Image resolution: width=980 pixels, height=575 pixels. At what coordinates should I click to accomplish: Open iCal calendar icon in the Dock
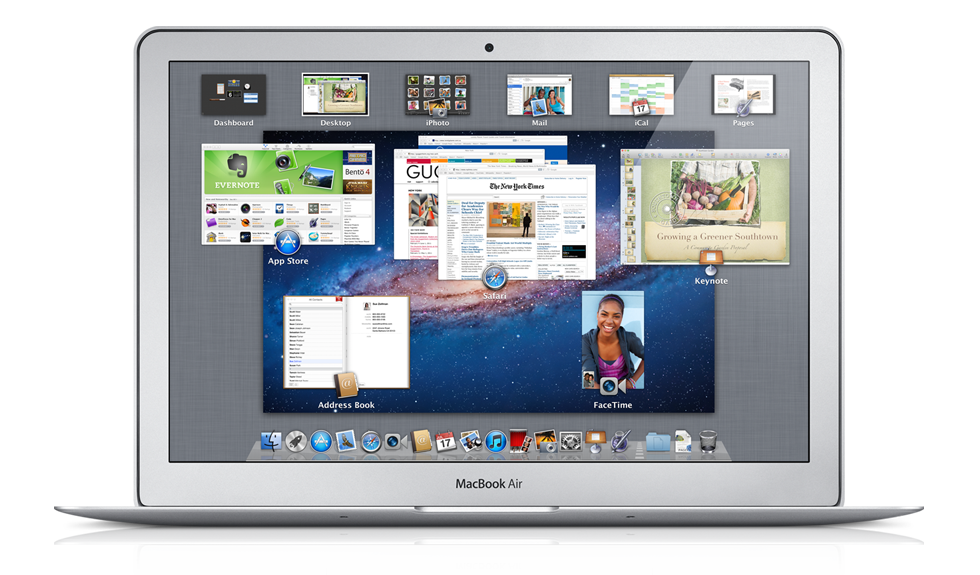coord(445,442)
